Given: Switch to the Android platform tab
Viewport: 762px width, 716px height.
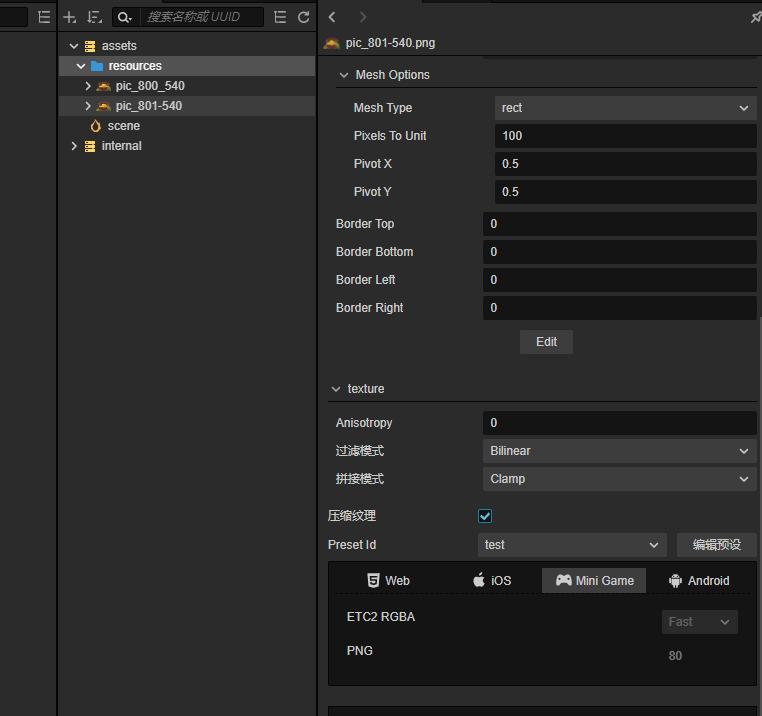Looking at the screenshot, I should coord(699,581).
